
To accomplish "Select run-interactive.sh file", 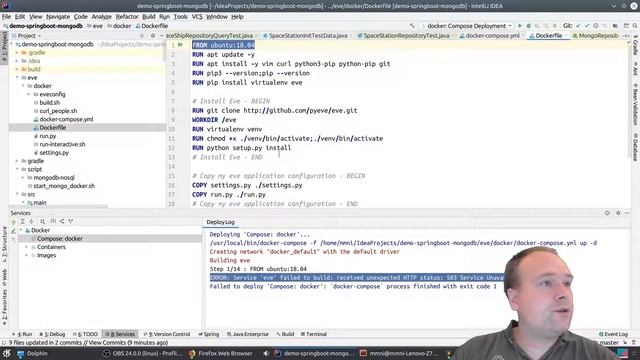I will (x=62, y=144).
